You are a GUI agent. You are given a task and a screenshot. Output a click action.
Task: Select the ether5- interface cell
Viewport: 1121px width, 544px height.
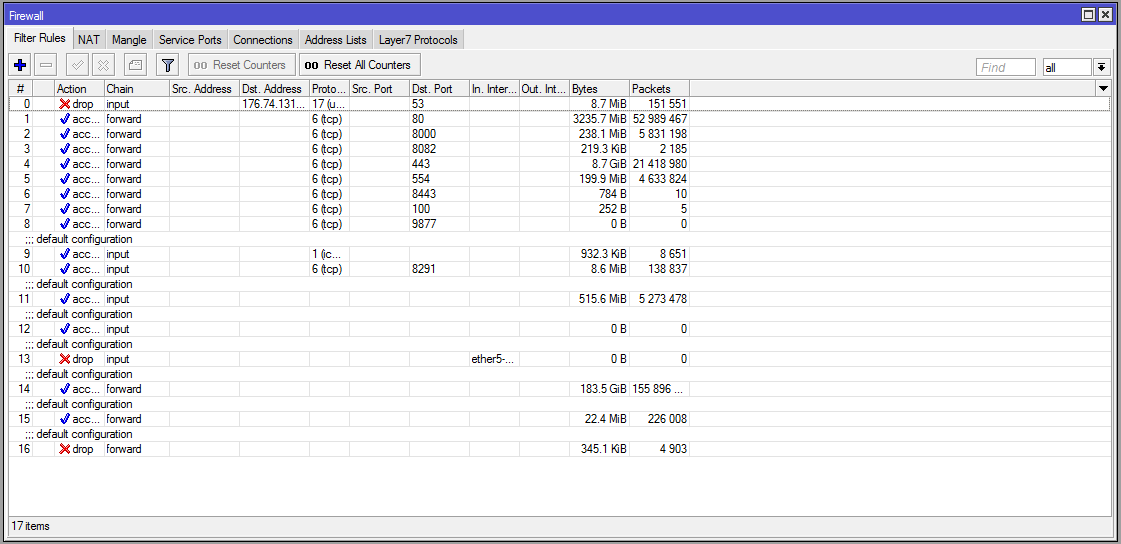[494, 360]
